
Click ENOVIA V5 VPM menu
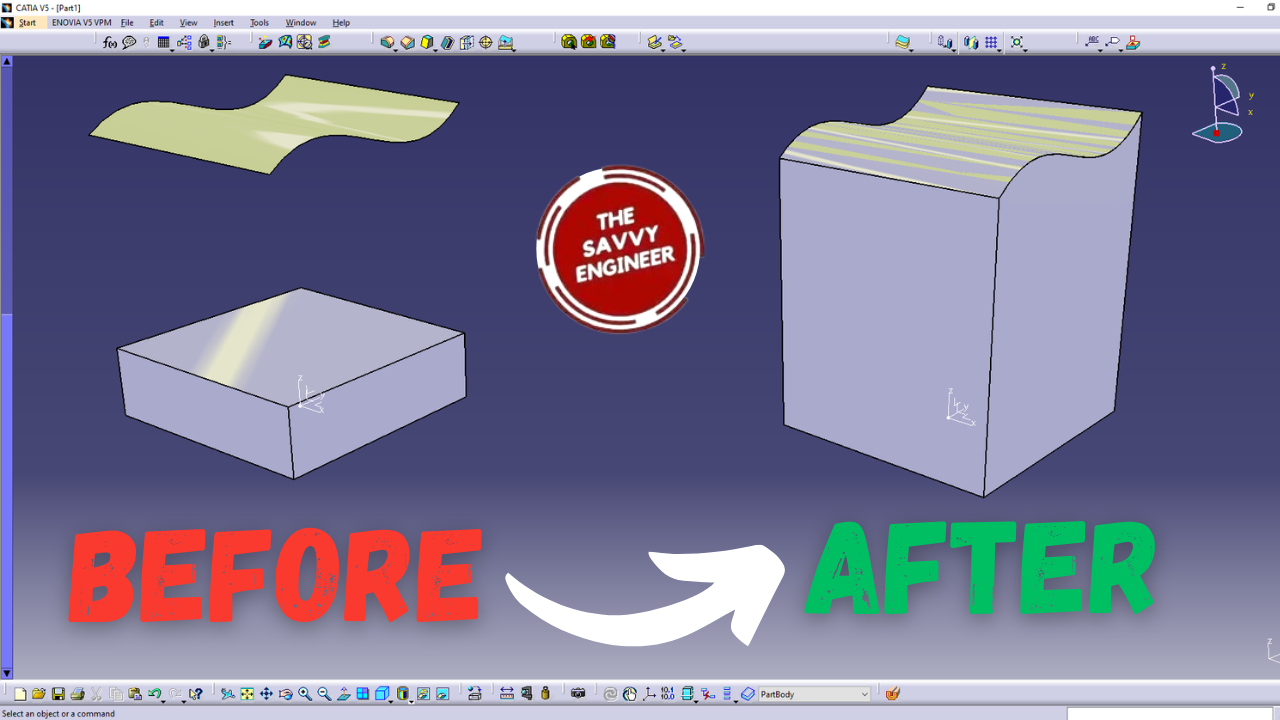coord(82,23)
